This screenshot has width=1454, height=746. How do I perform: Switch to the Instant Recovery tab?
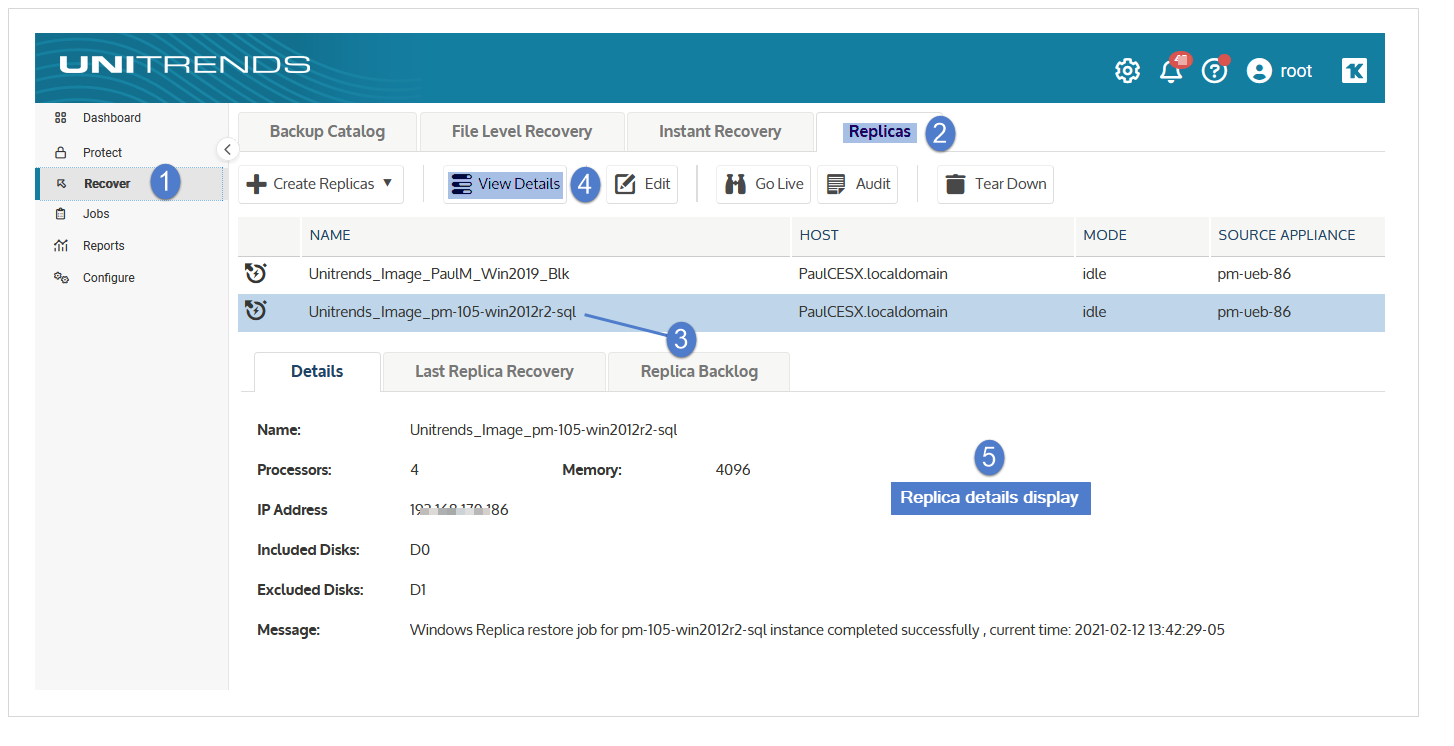[x=720, y=132]
